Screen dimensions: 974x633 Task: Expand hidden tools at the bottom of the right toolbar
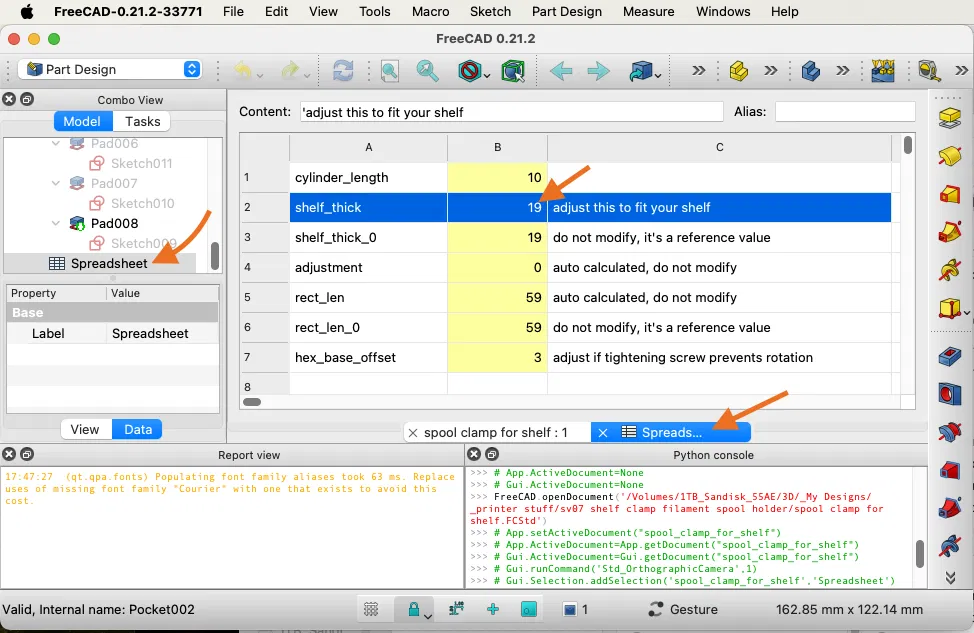[950, 578]
